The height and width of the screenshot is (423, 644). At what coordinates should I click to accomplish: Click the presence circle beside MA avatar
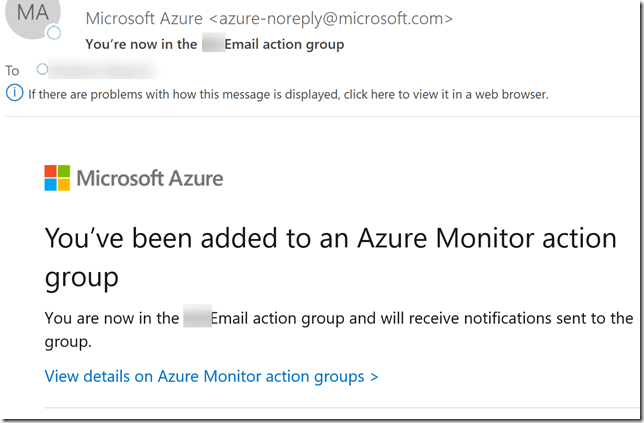tap(53, 33)
